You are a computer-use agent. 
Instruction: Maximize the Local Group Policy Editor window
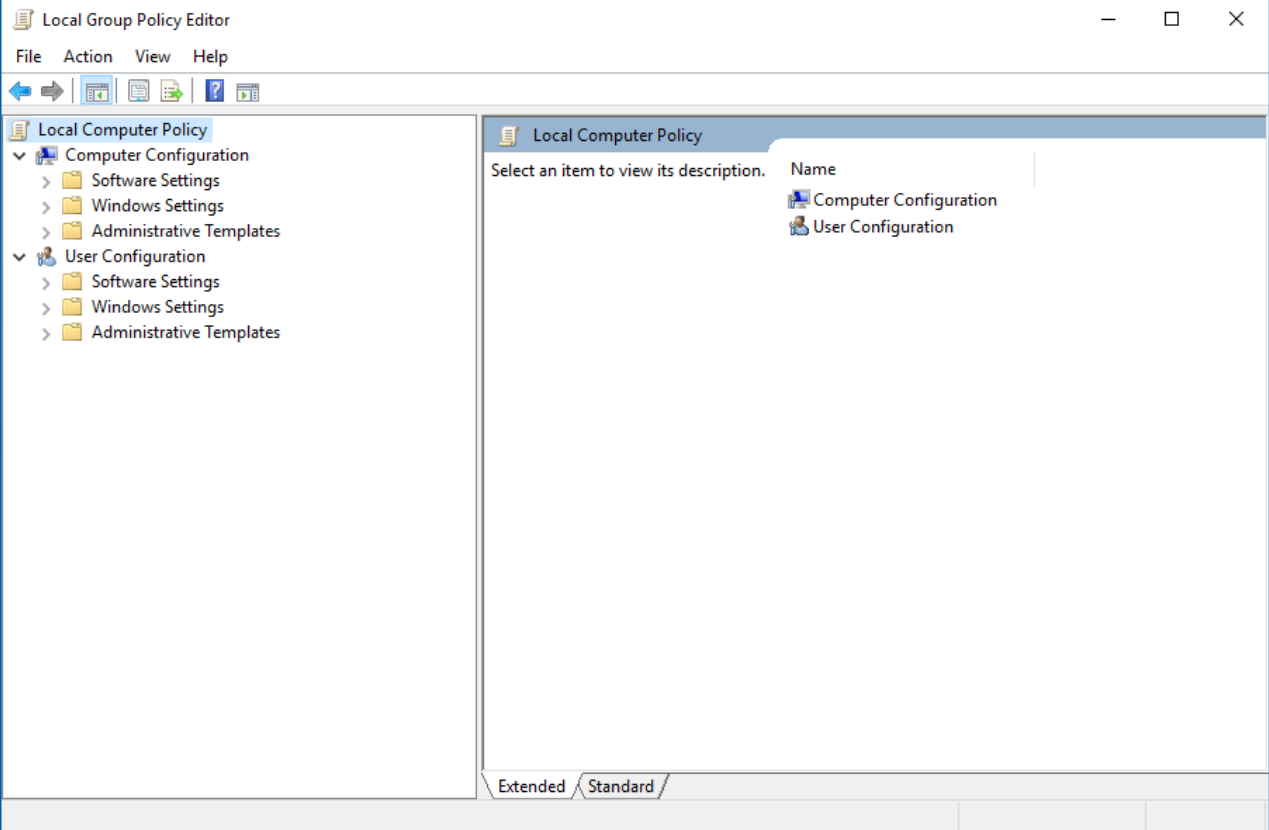point(1172,19)
